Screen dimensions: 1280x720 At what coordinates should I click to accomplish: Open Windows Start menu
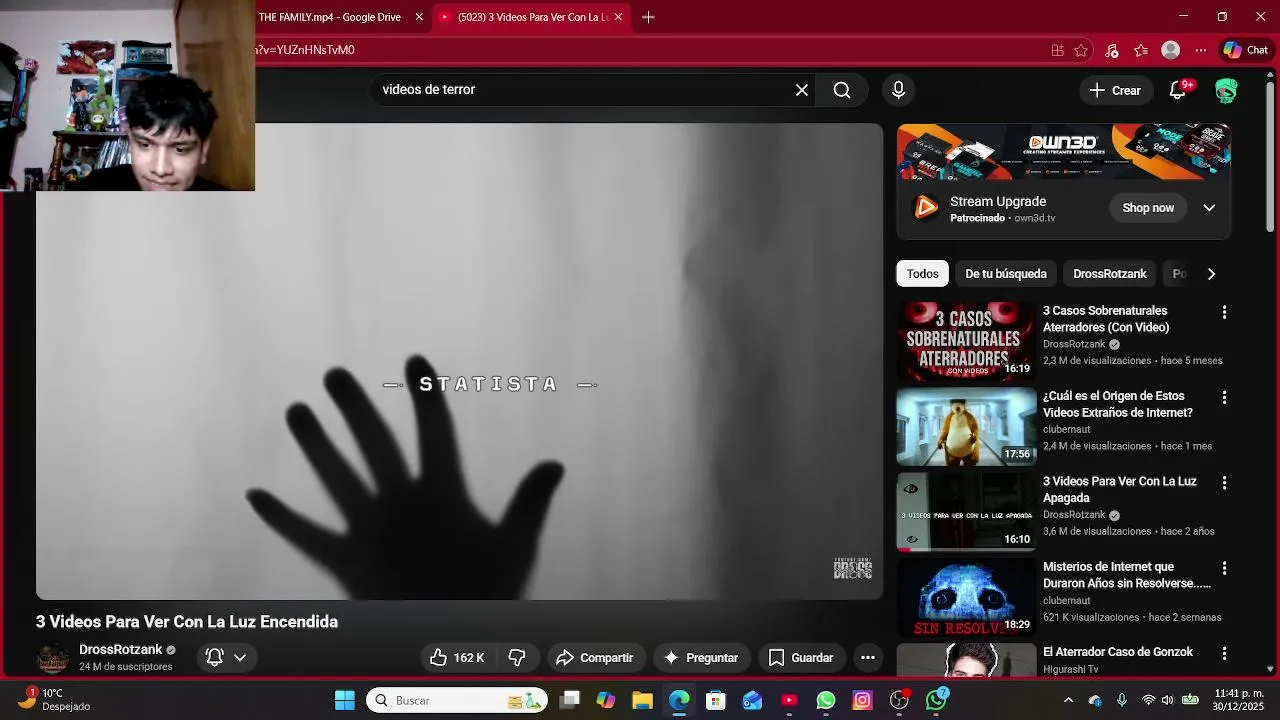[344, 700]
